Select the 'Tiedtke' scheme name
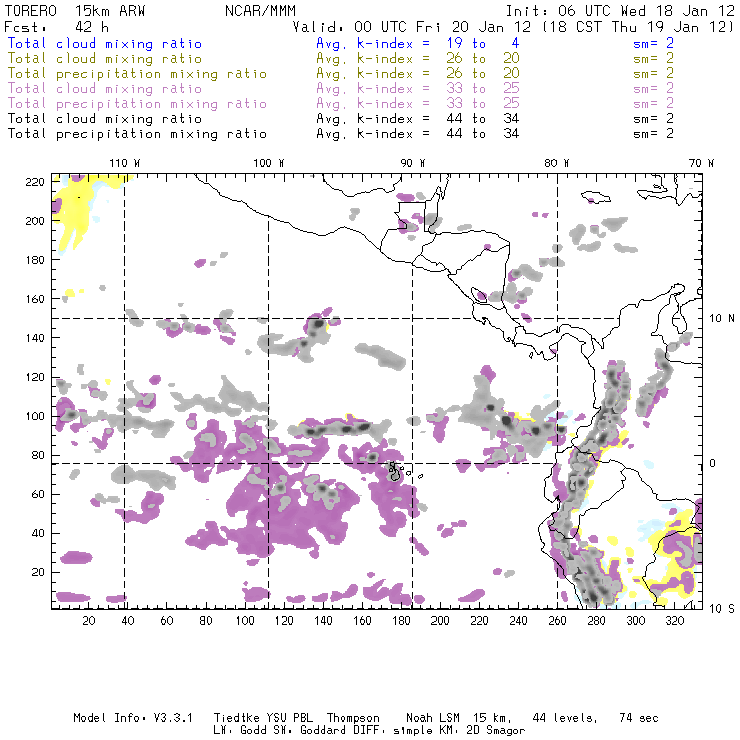Screen dimensions: 740x740 point(236,718)
